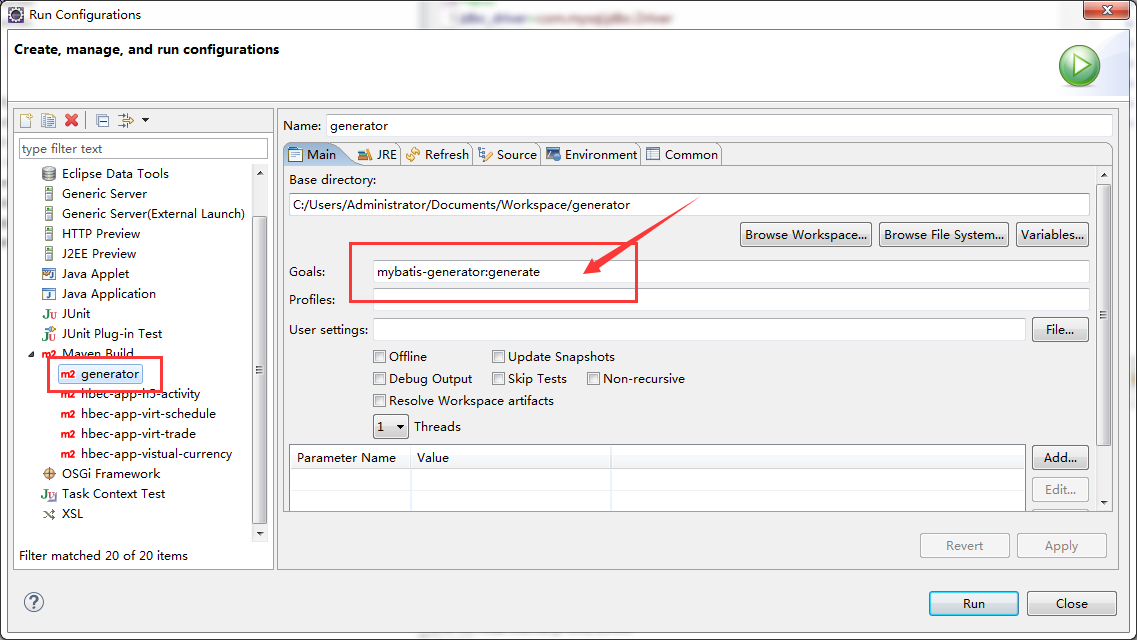Click the Base directory path field

point(689,204)
